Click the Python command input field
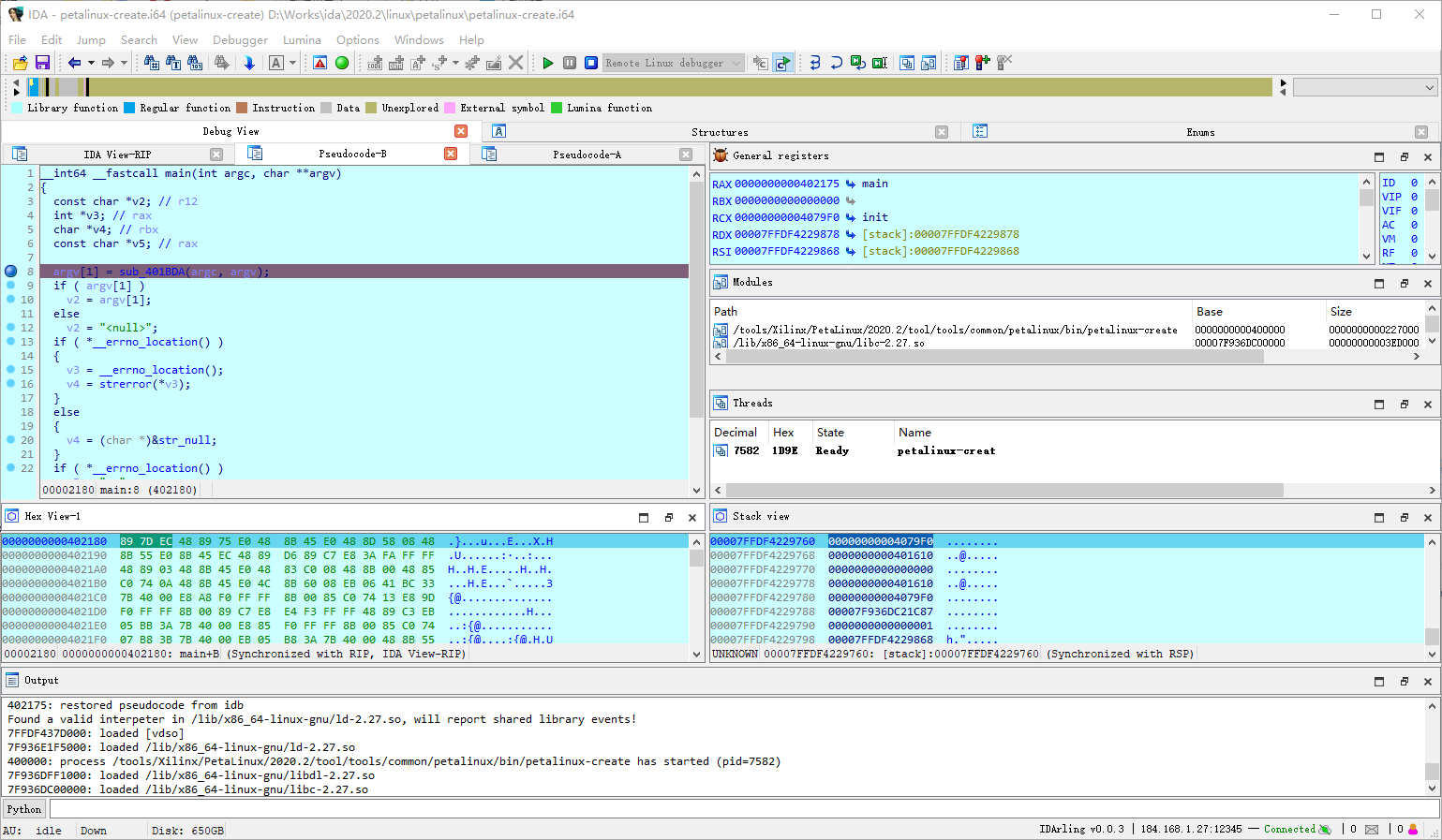Image resolution: width=1442 pixels, height=840 pixels. pyautogui.click(x=743, y=809)
